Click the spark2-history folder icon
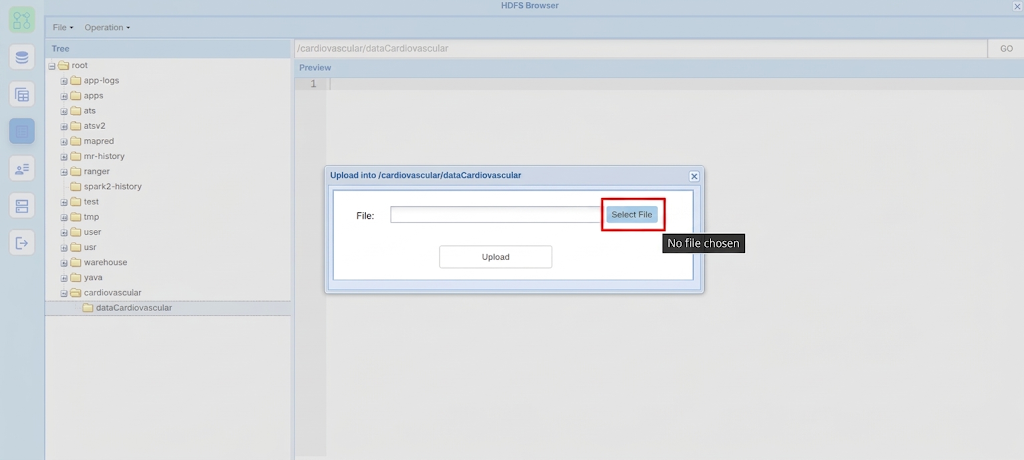This screenshot has width=1024, height=460. click(x=76, y=186)
